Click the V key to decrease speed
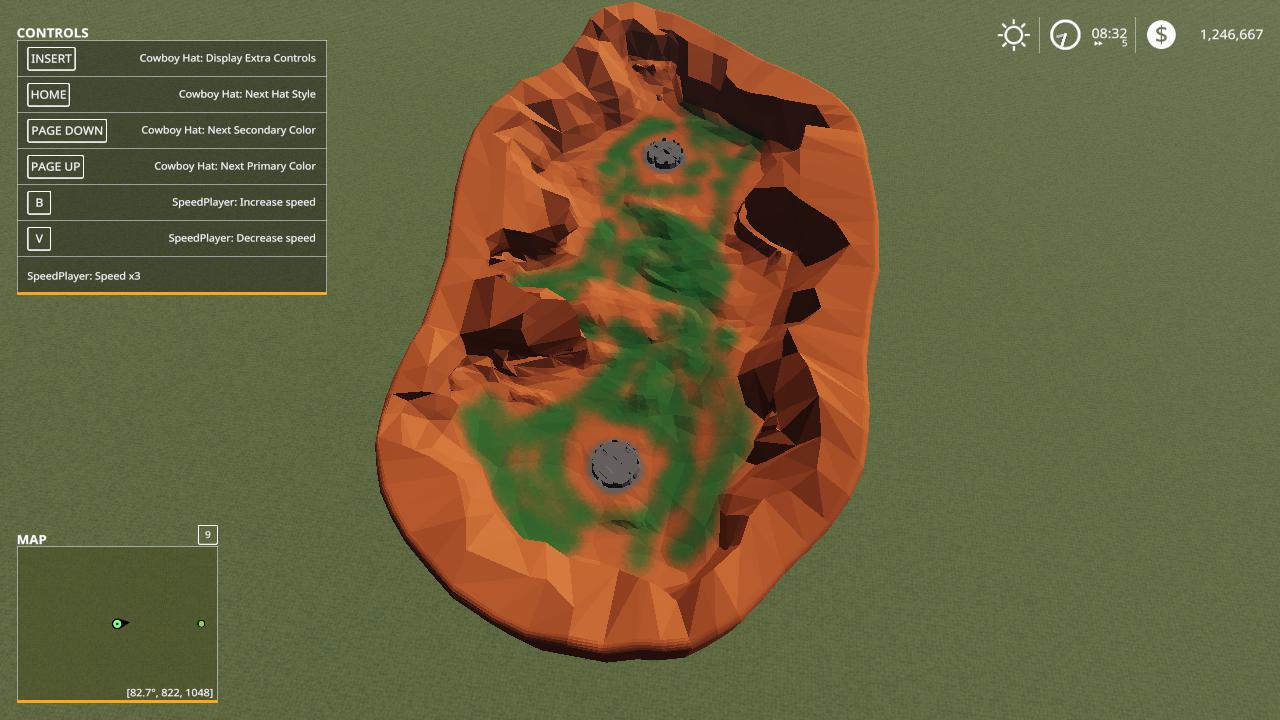Viewport: 1280px width, 720px height. point(39,238)
